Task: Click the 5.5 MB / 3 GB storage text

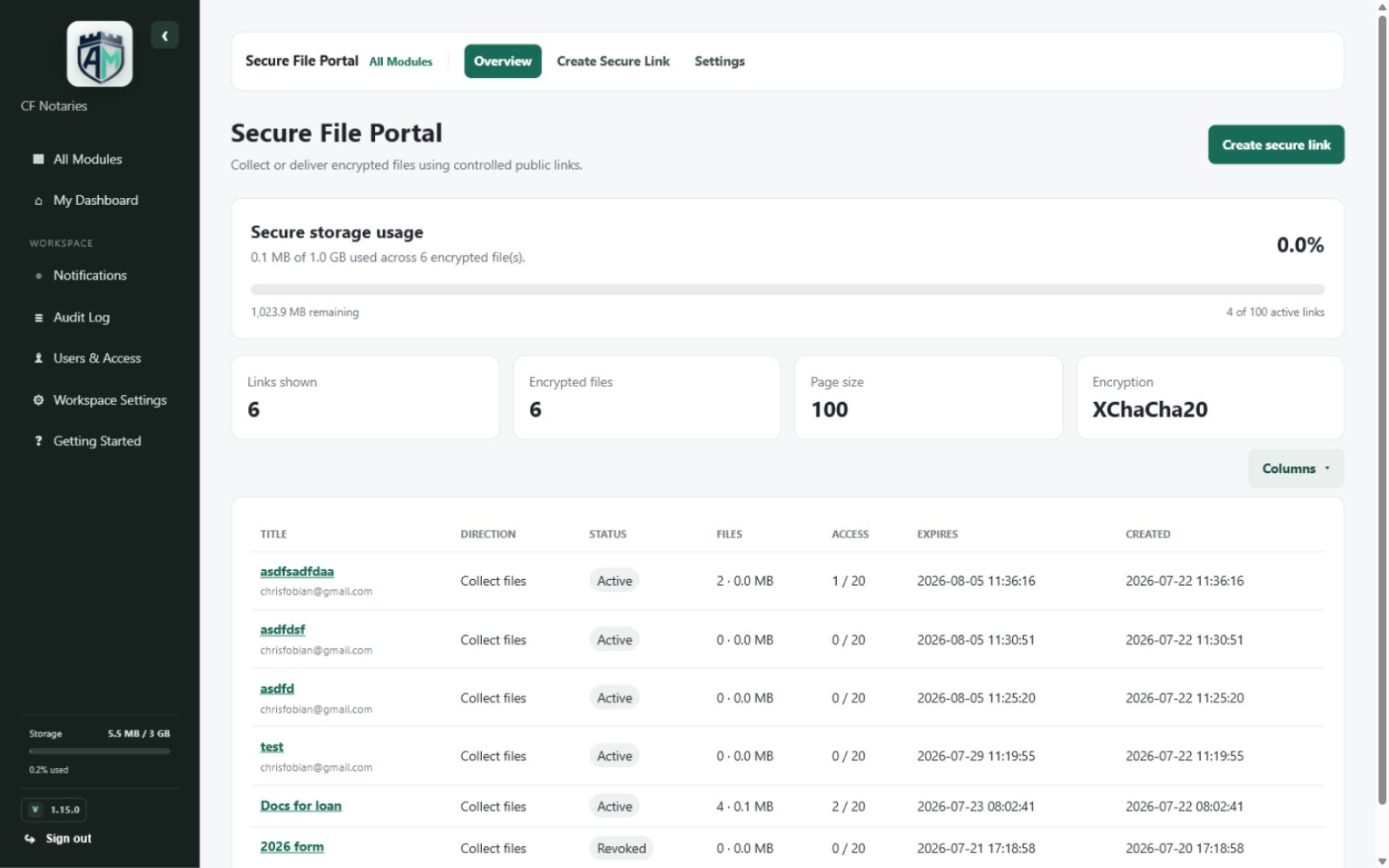Action: [138, 734]
